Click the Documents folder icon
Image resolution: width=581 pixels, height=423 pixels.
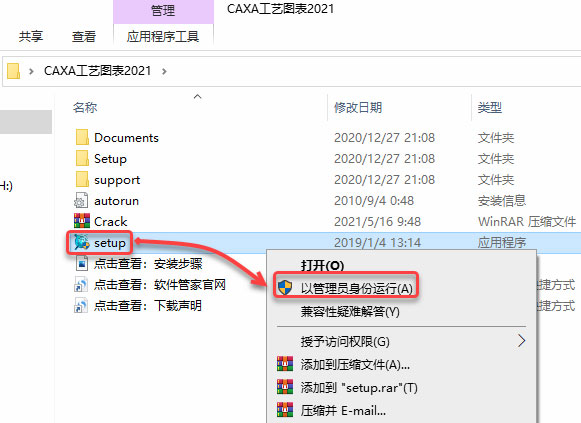click(82, 137)
